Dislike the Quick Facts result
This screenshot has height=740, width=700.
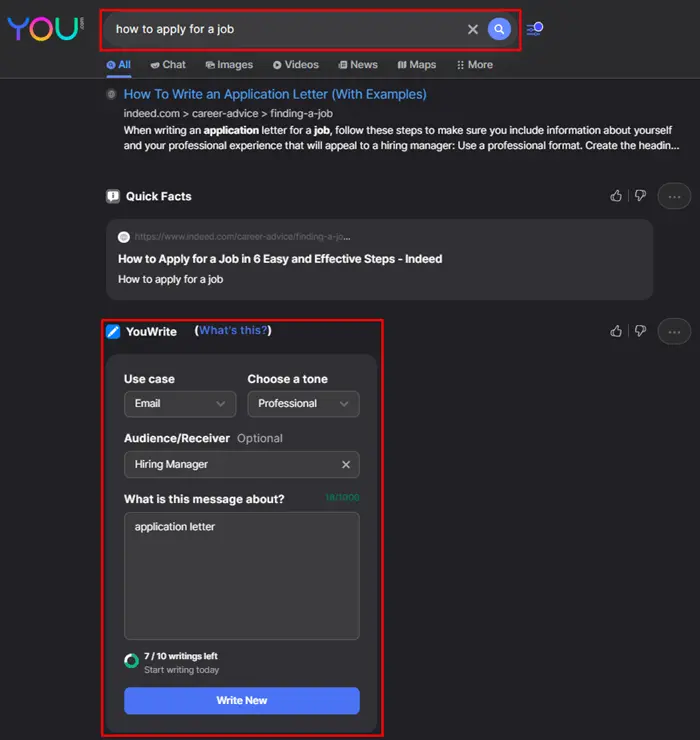(641, 196)
